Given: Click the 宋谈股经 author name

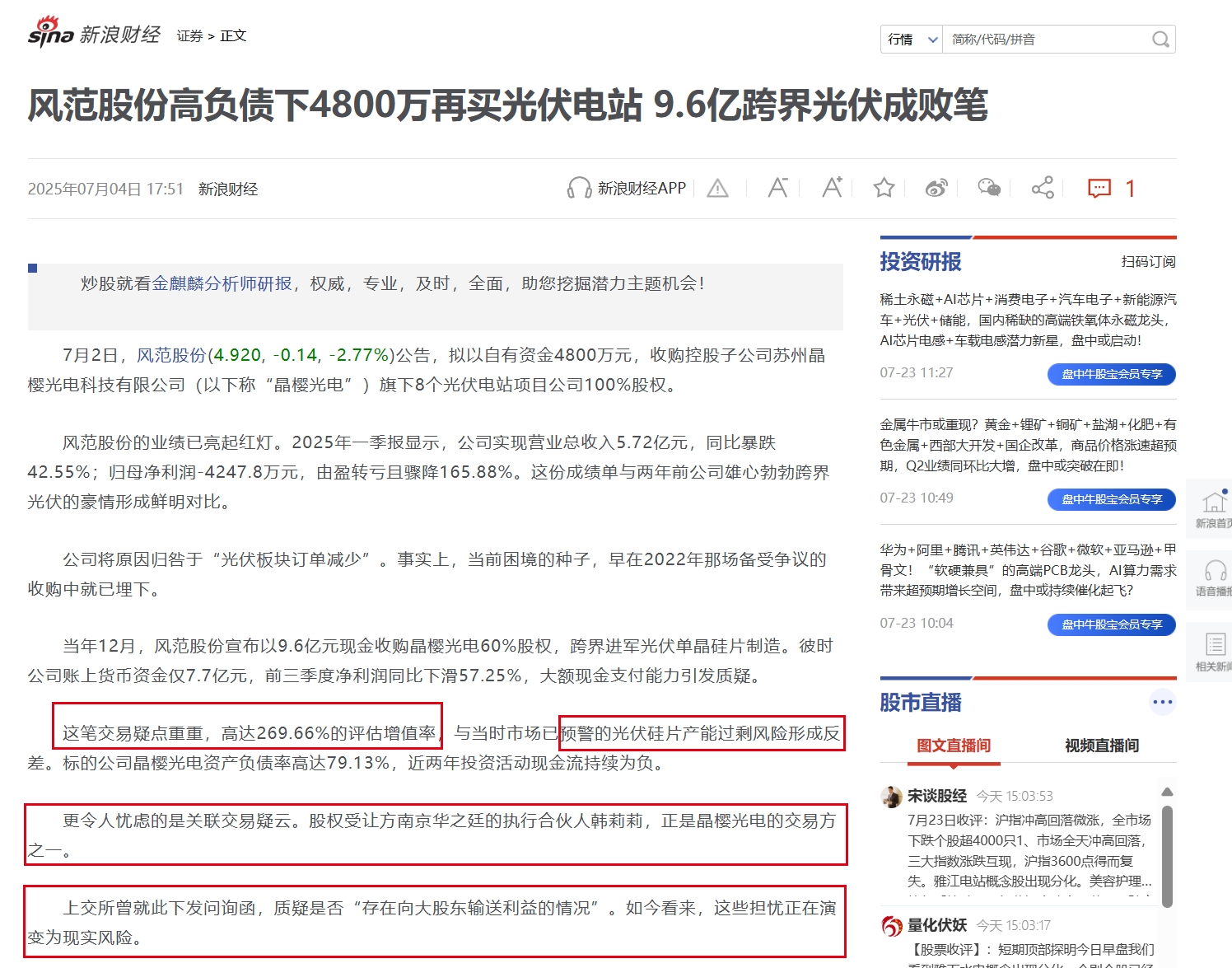Looking at the screenshot, I should (x=937, y=796).
